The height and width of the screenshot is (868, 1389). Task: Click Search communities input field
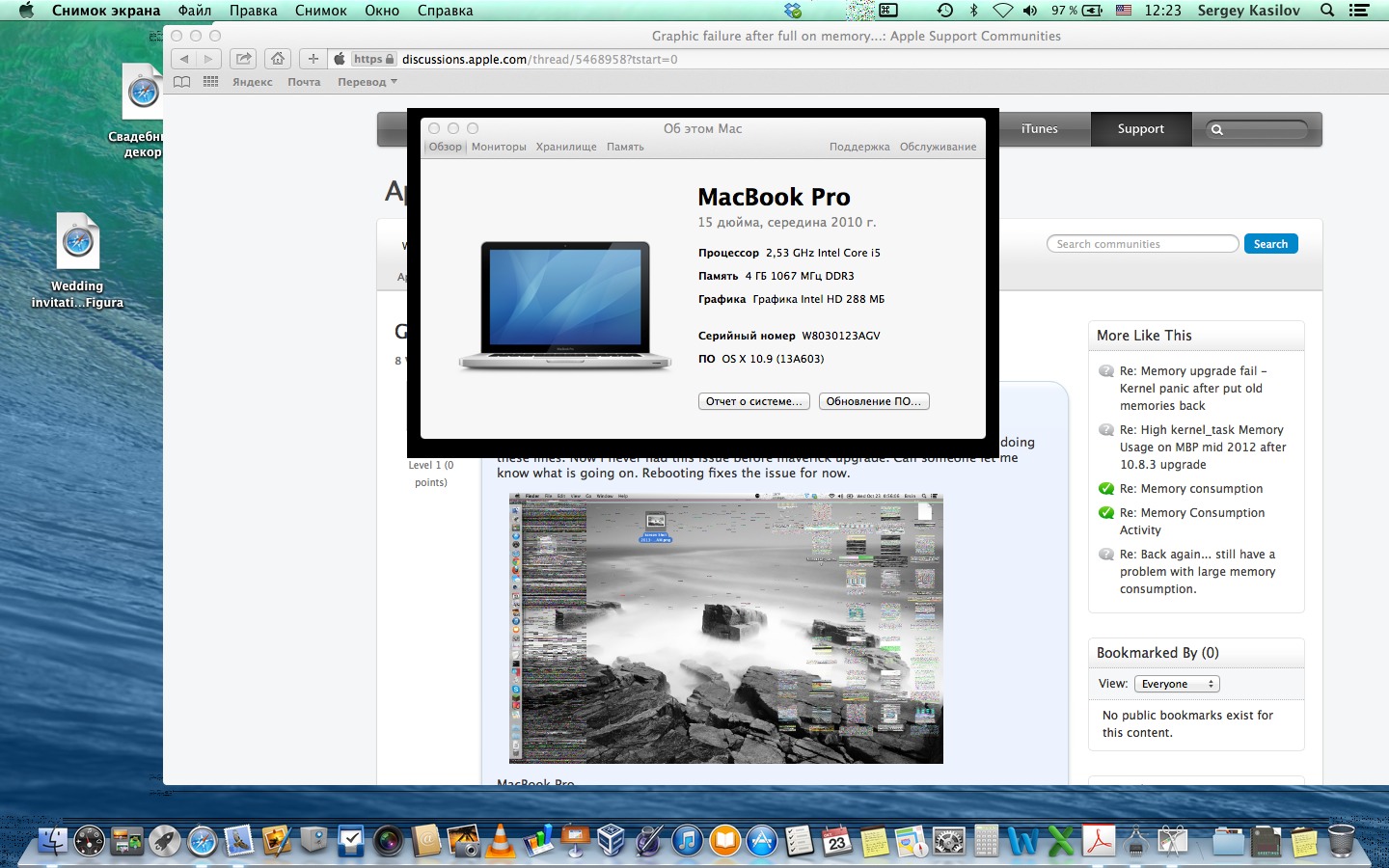click(1142, 244)
